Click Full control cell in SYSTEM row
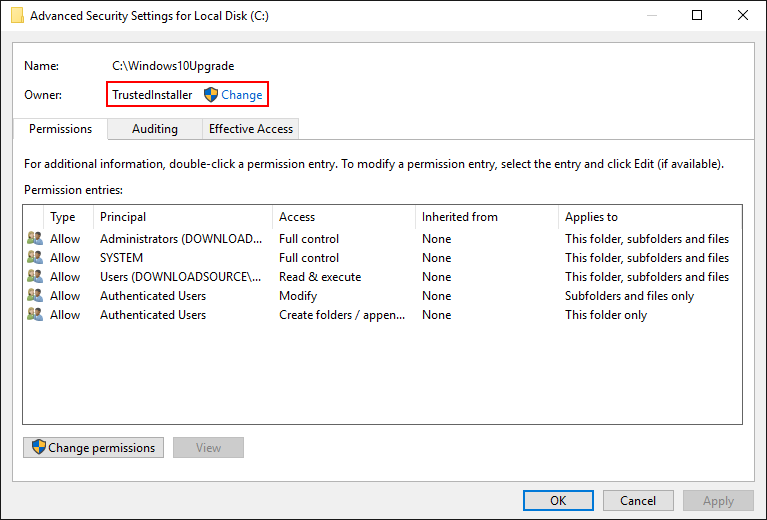767x520 pixels. 309,258
